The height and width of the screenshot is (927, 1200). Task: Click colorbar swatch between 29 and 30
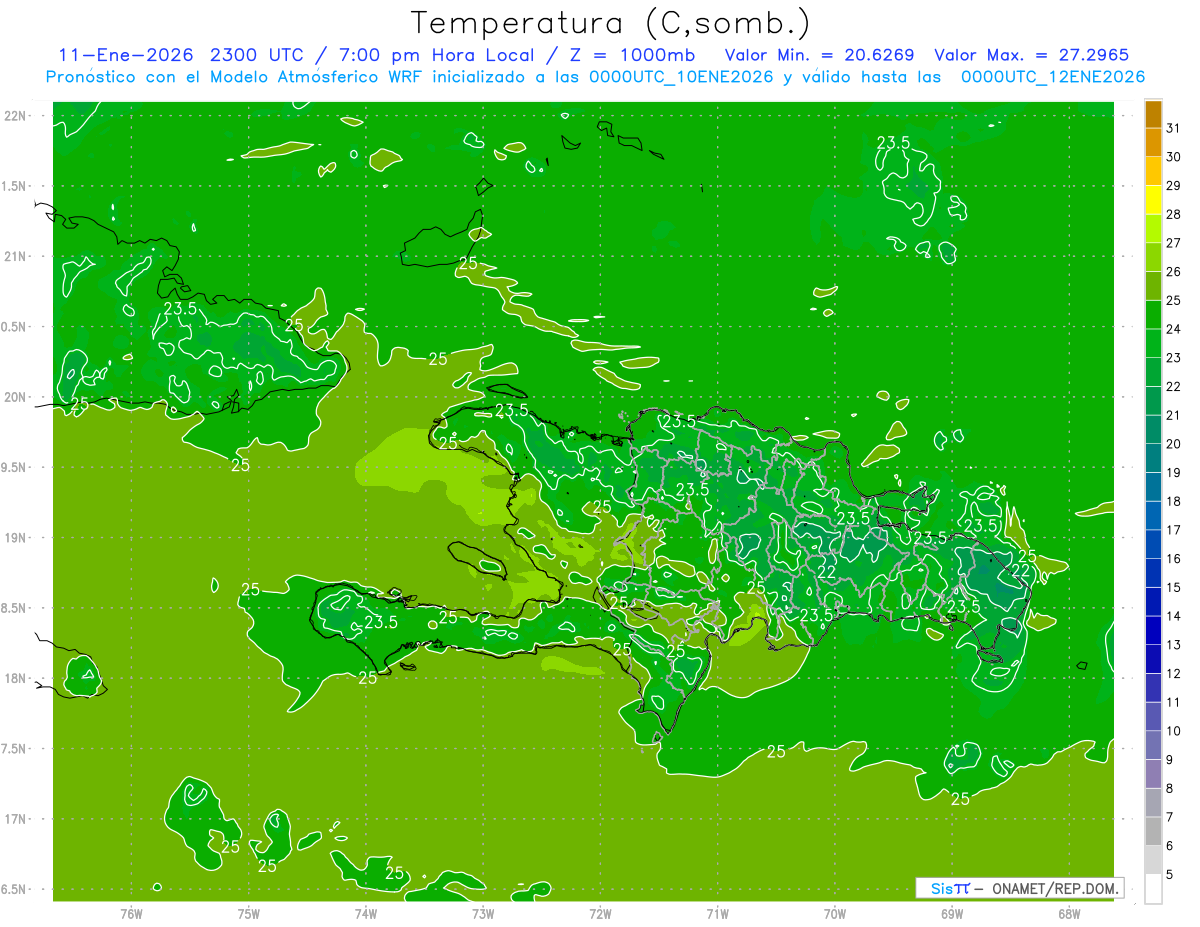pos(1153,172)
